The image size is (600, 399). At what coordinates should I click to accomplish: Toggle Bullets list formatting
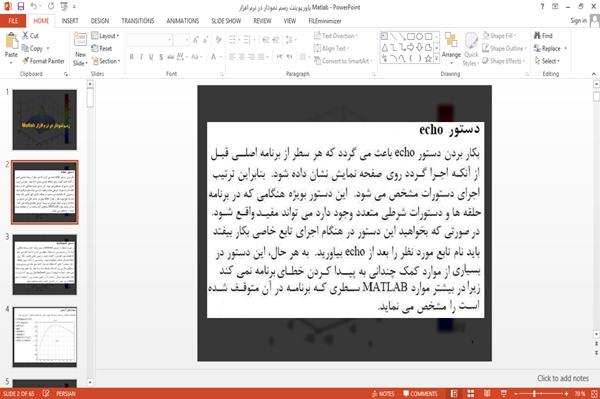pos(232,39)
